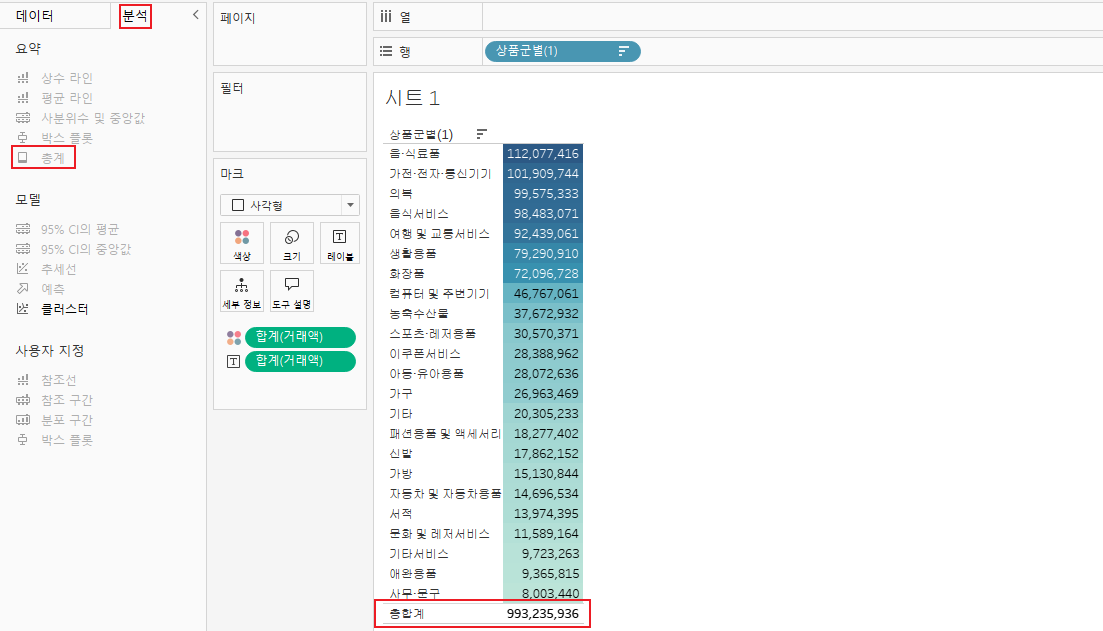Select the 화장품 row label
This screenshot has height=631, width=1103.
pyautogui.click(x=407, y=274)
